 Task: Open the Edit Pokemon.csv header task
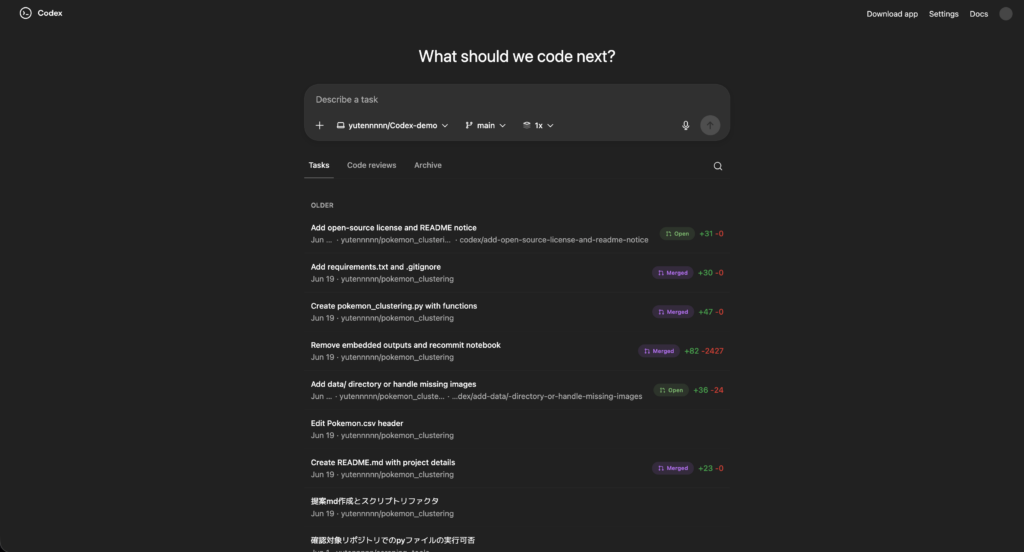point(357,423)
